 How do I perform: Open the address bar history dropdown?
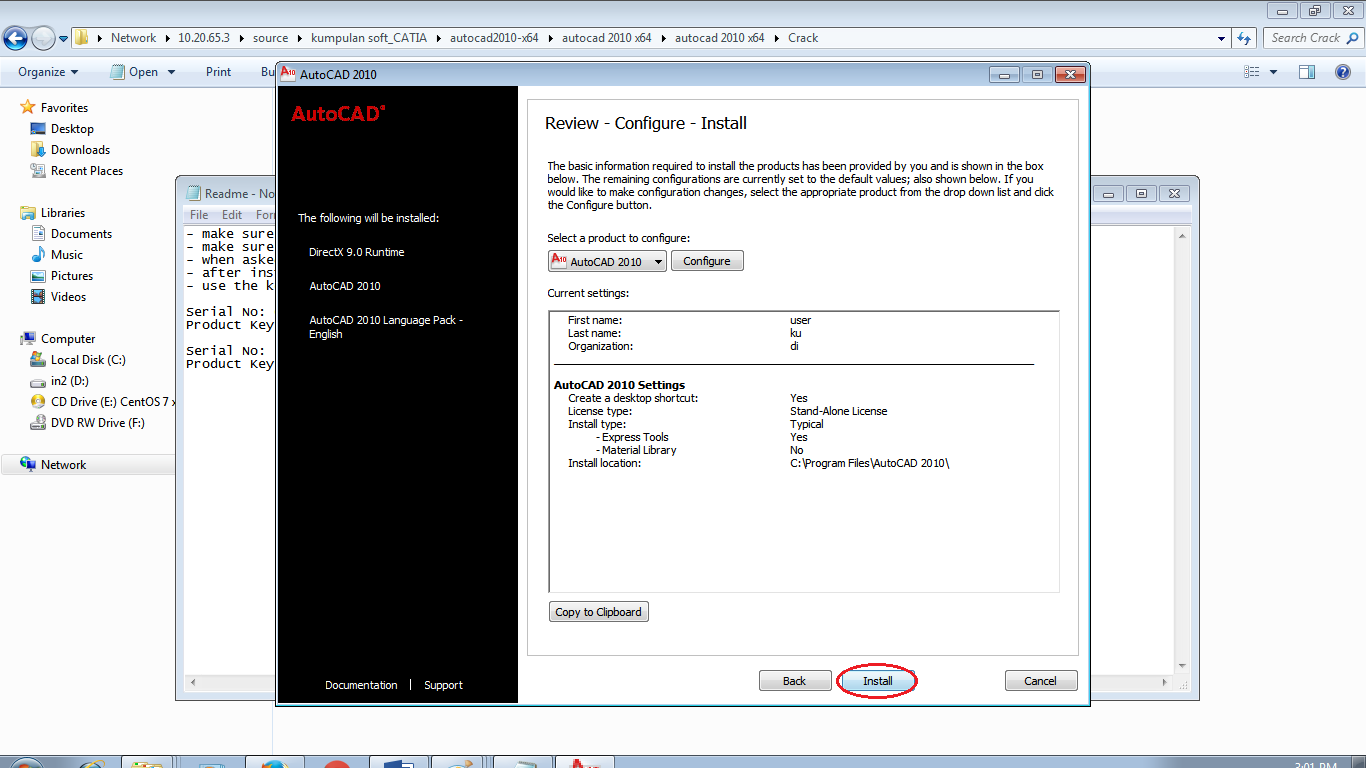tap(1222, 38)
